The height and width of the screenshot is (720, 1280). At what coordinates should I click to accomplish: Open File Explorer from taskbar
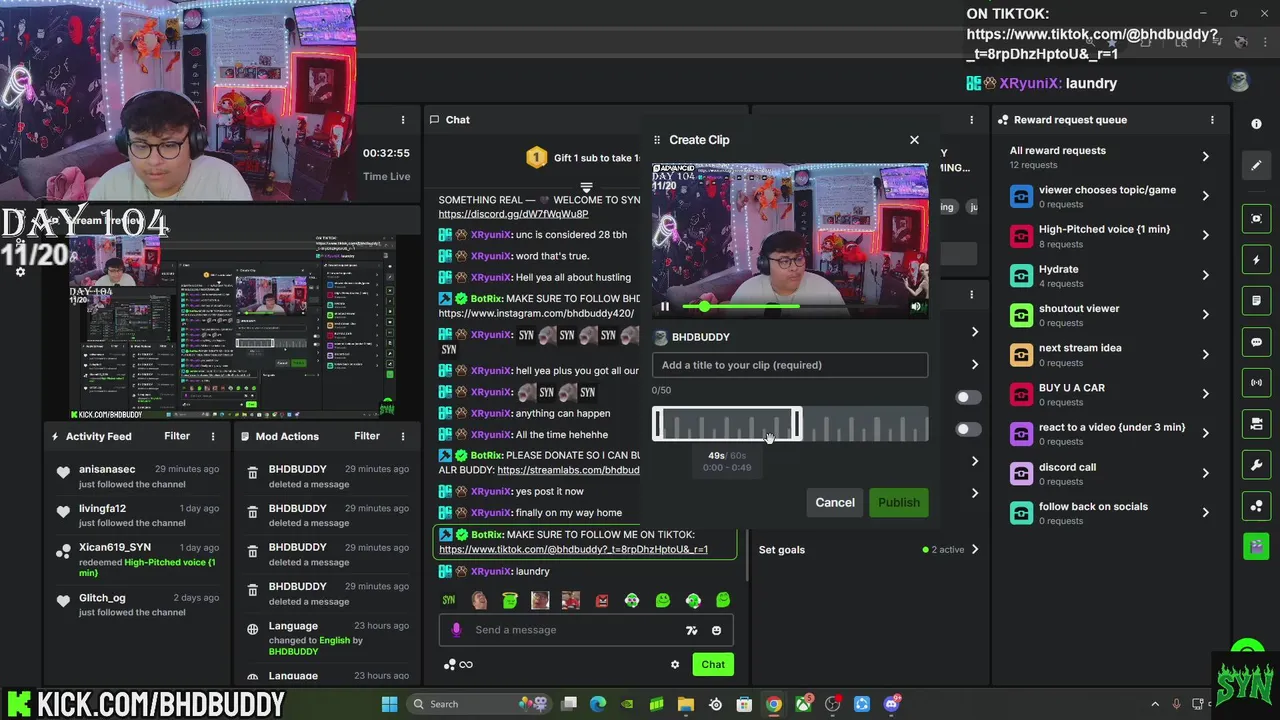(686, 704)
